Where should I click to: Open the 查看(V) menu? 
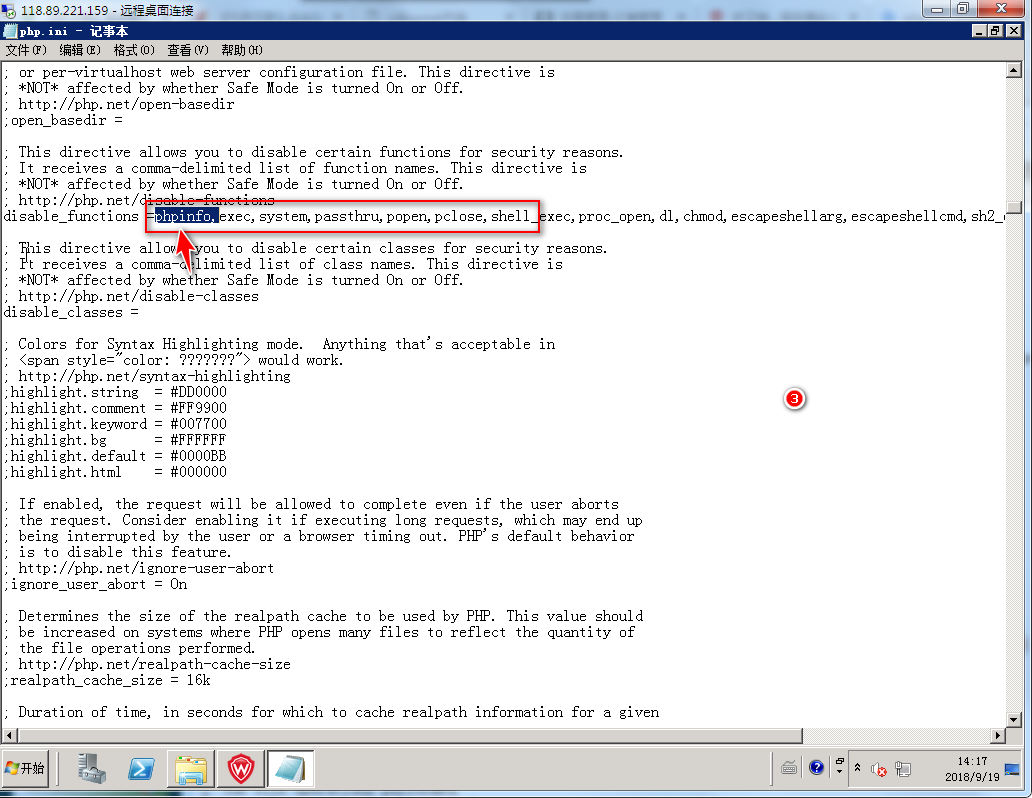(x=187, y=50)
